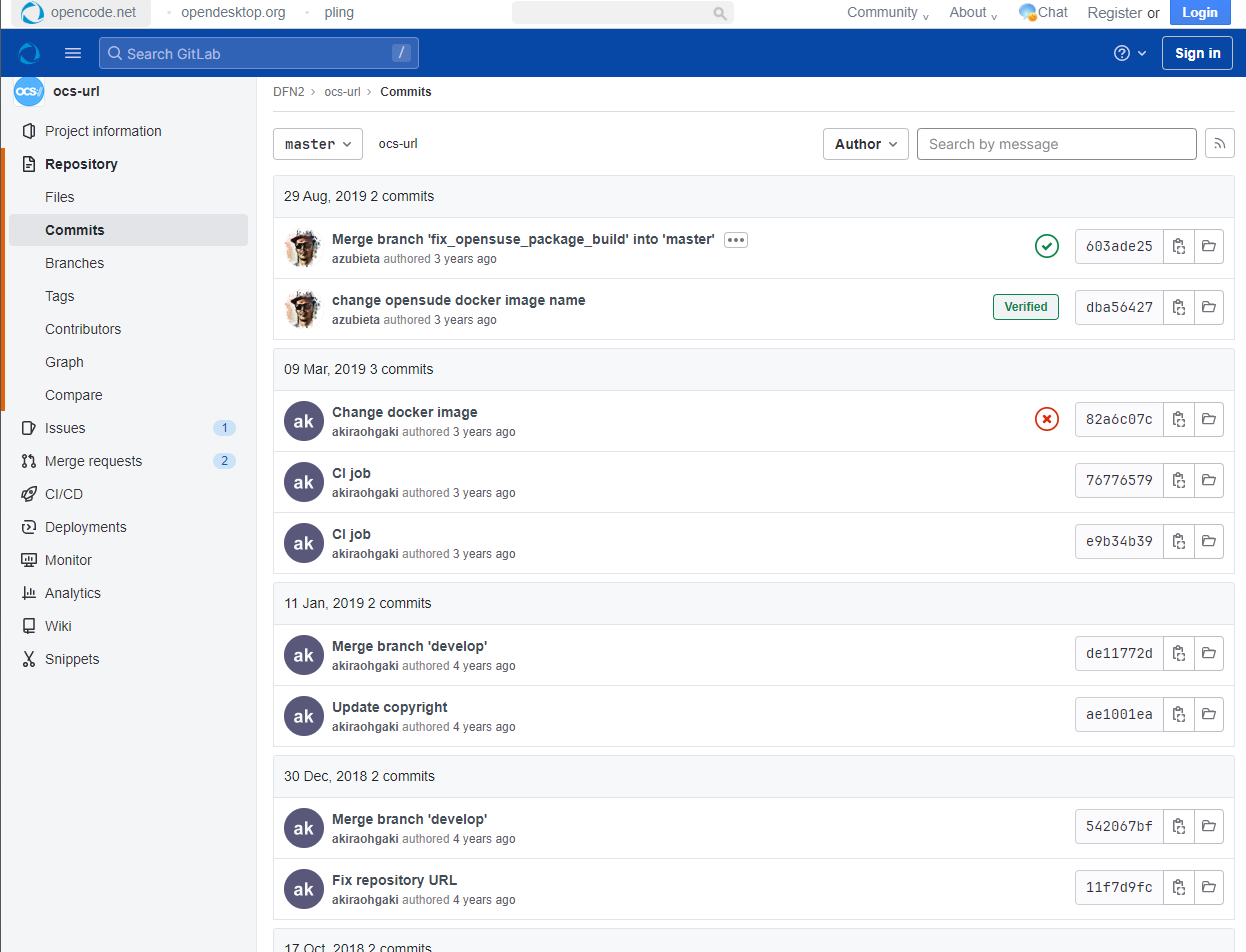Image resolution: width=1246 pixels, height=952 pixels.
Task: Expand the Community menu at top
Action: 887,13
